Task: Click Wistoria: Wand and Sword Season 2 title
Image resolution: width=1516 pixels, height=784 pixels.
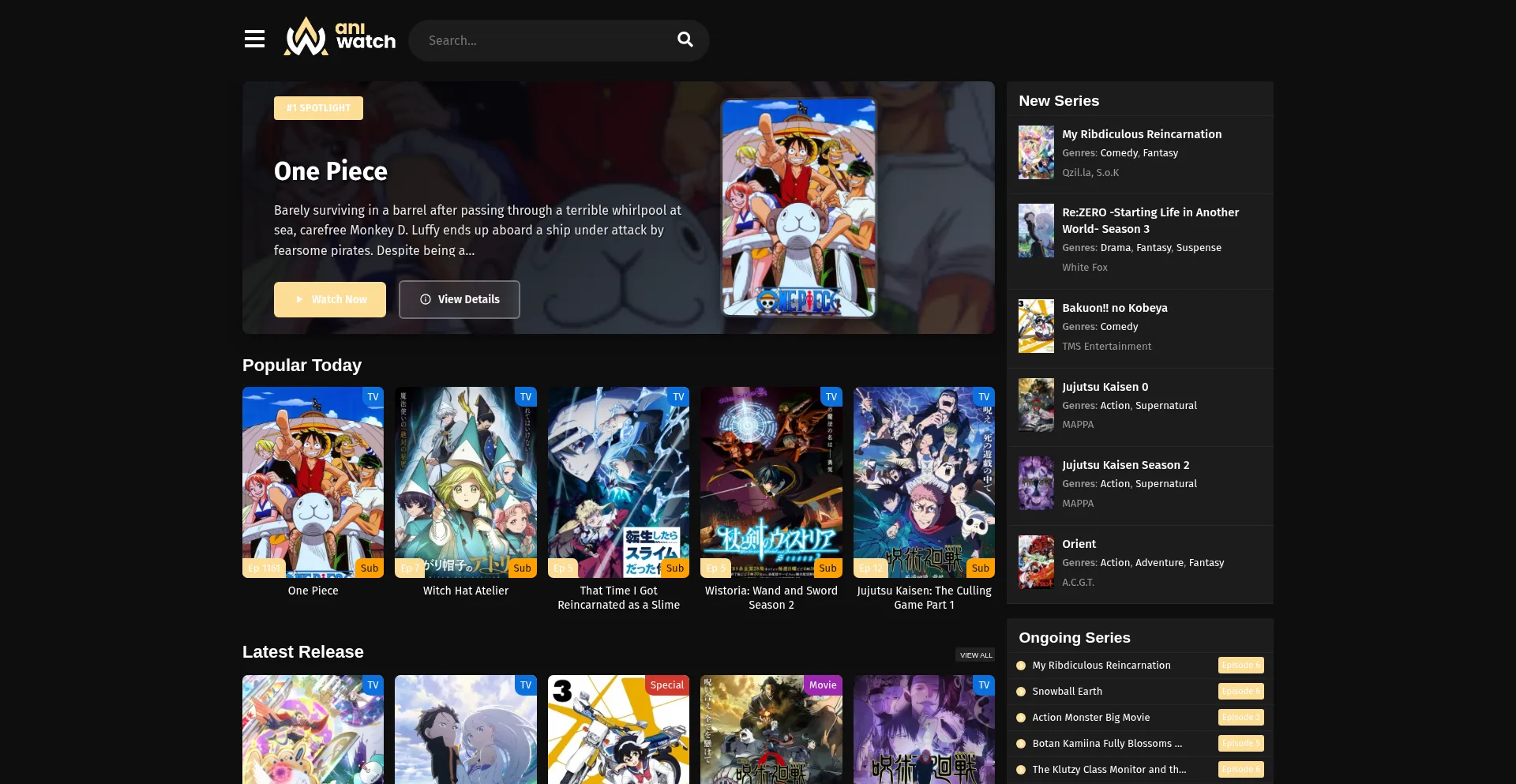Action: 771,598
